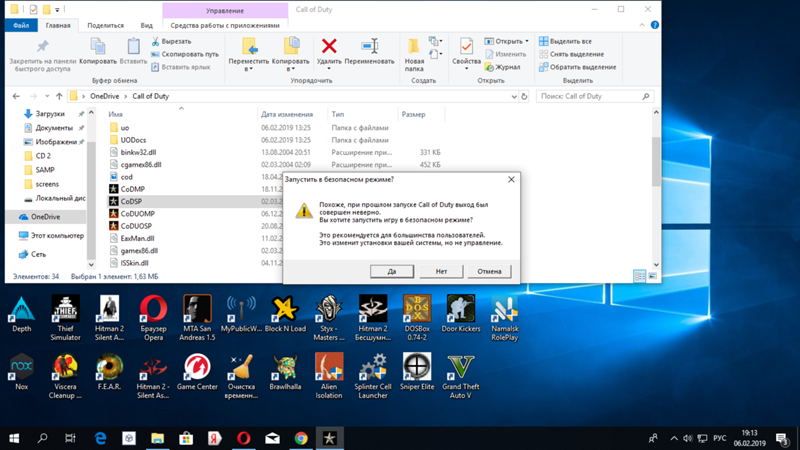Collapse the ribbon with the chevron
Image resolution: width=800 pixels, height=450 pixels.
[642, 25]
